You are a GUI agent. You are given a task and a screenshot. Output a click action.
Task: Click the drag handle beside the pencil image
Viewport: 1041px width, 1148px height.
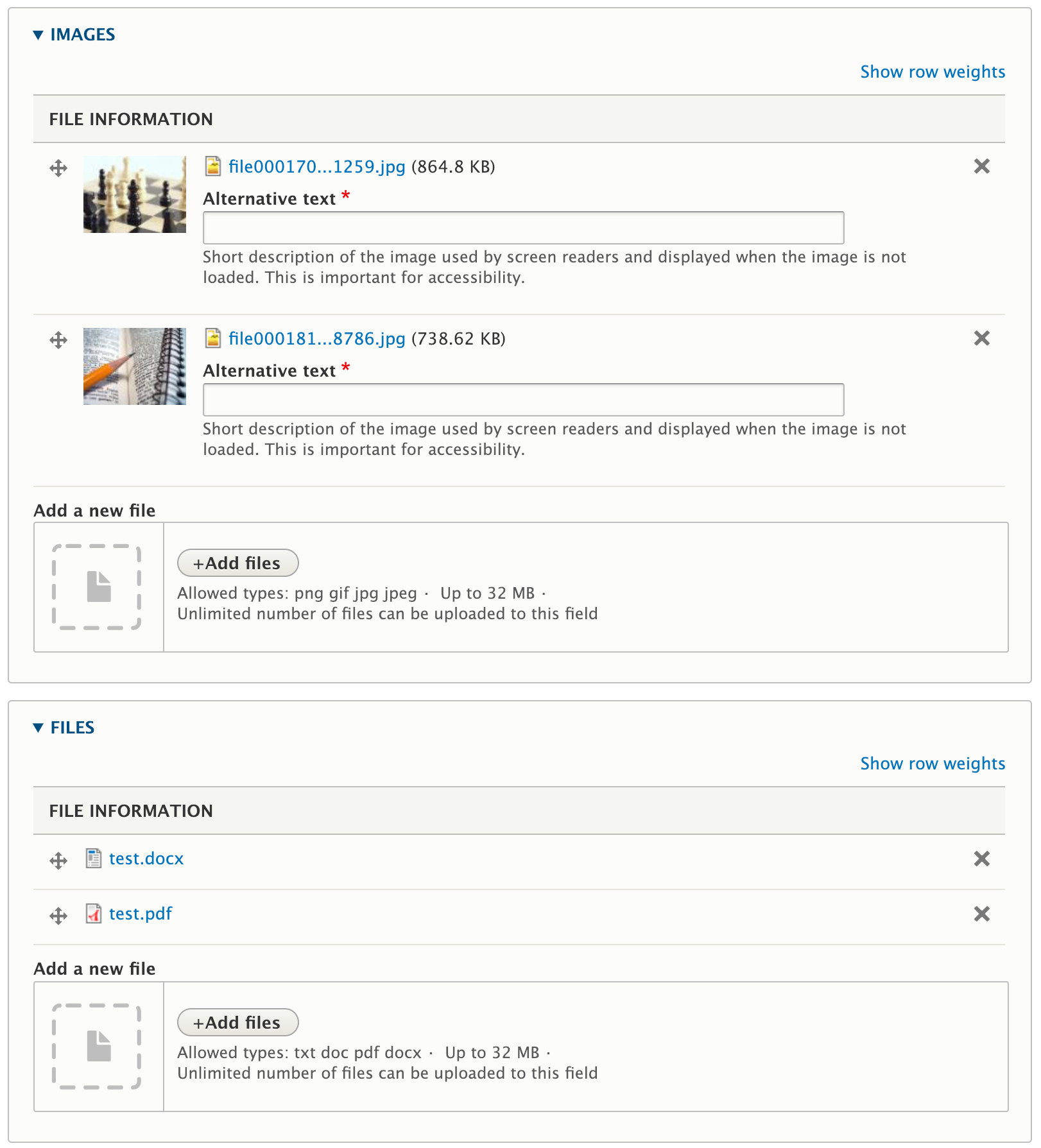[x=58, y=340]
